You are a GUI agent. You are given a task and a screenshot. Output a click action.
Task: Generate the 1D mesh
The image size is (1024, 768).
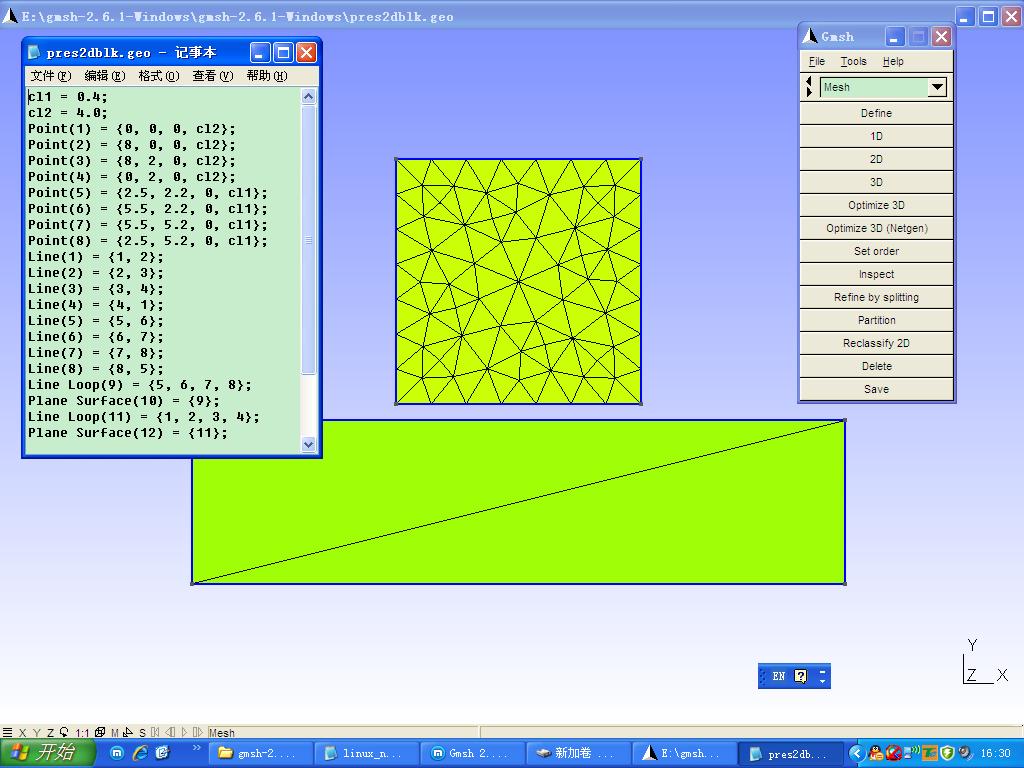(876, 136)
